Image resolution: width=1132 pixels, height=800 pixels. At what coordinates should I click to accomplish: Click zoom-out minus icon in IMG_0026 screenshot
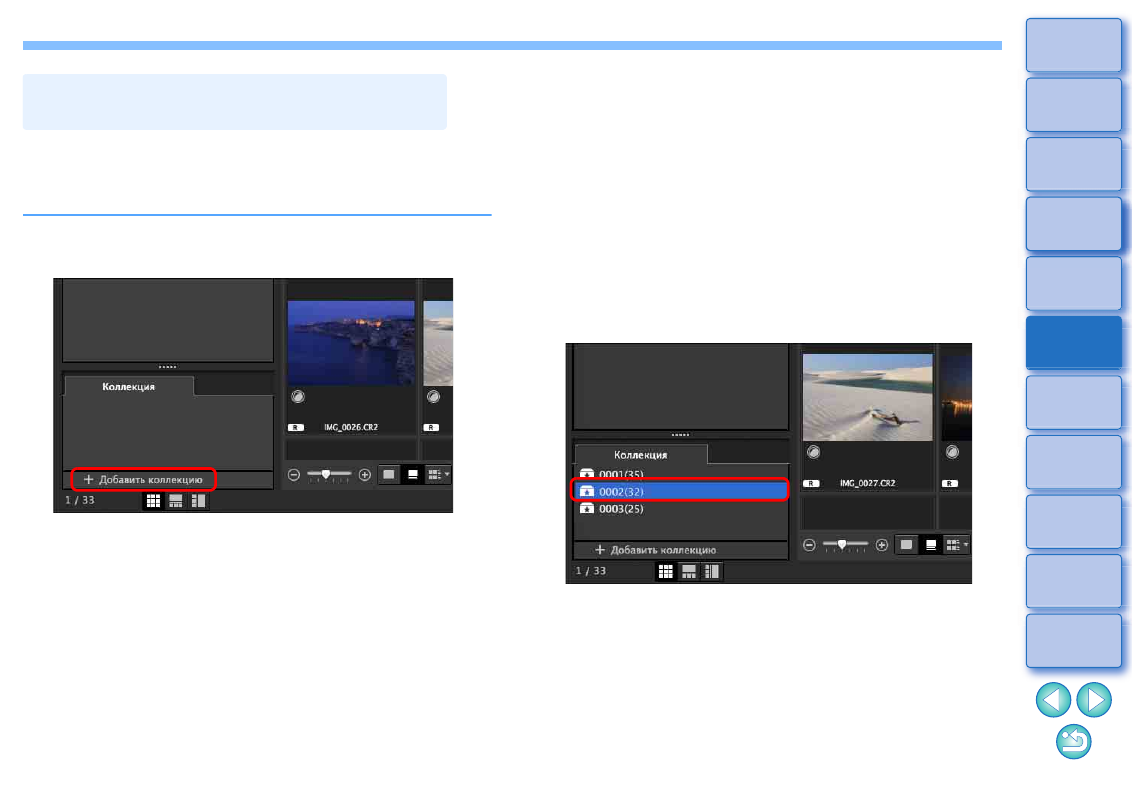tap(294, 474)
